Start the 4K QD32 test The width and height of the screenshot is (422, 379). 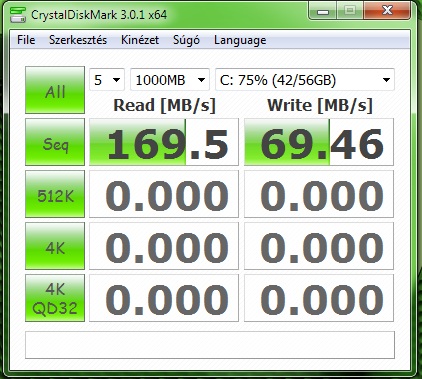pos(55,298)
